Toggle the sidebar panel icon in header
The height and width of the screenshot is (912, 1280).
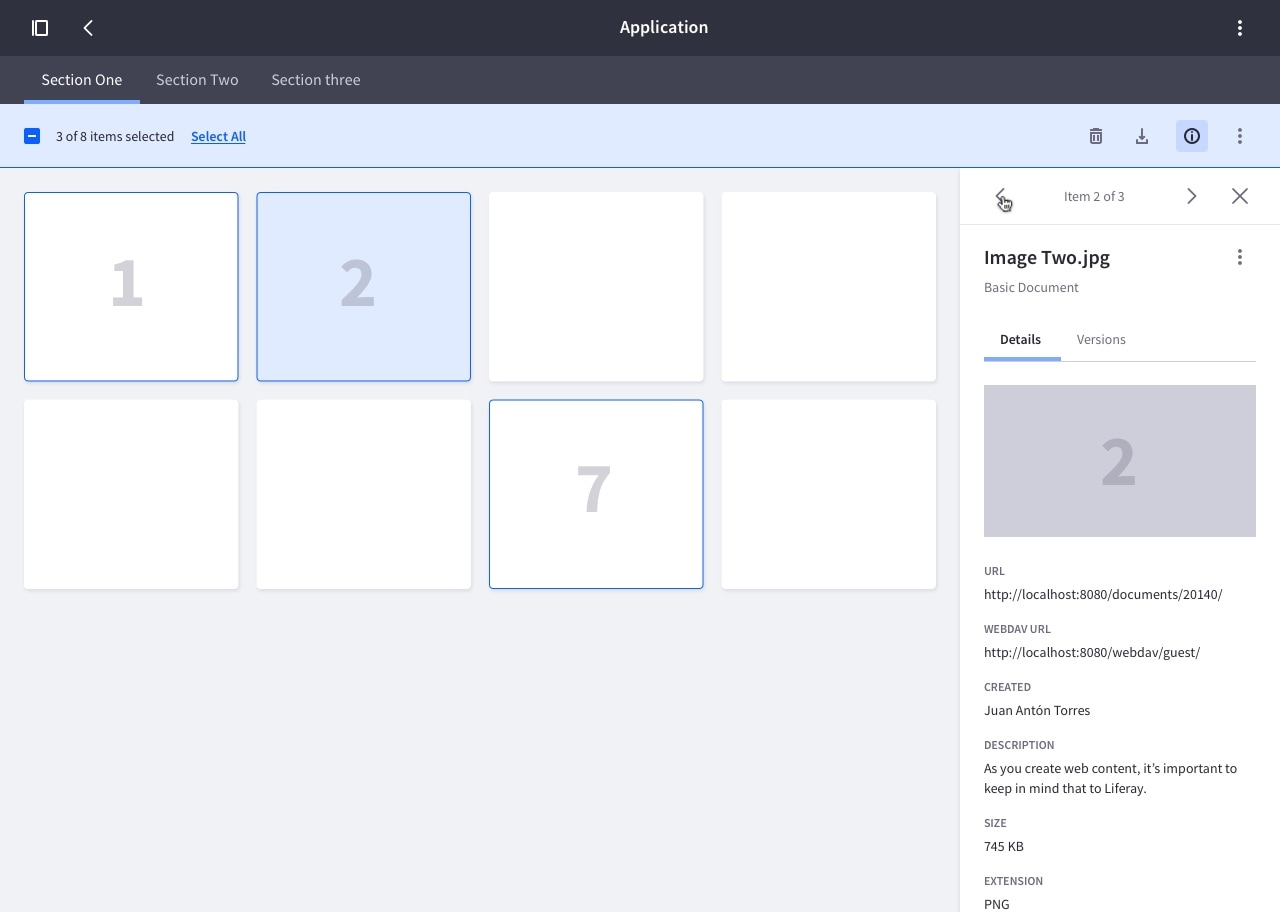pyautogui.click(x=40, y=28)
